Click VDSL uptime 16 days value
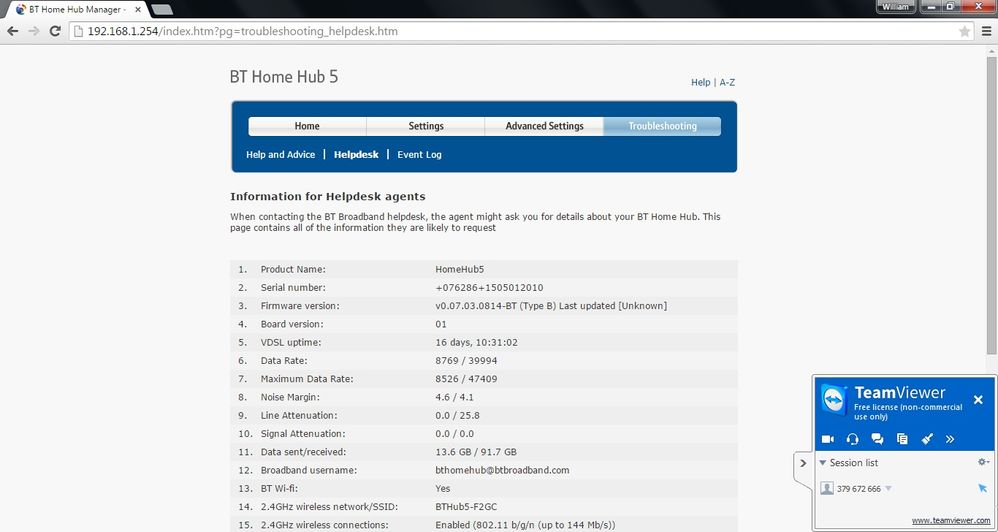The width and height of the screenshot is (998, 532). (x=476, y=342)
